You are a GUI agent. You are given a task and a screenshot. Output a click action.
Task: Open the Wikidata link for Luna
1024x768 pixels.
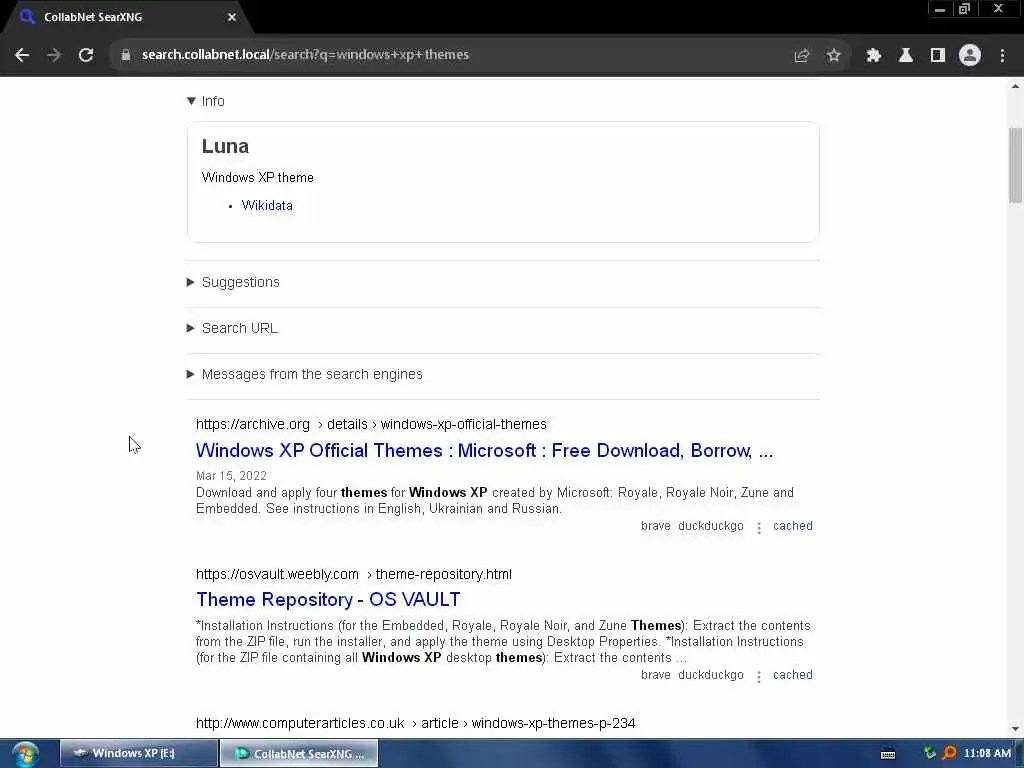pos(267,206)
